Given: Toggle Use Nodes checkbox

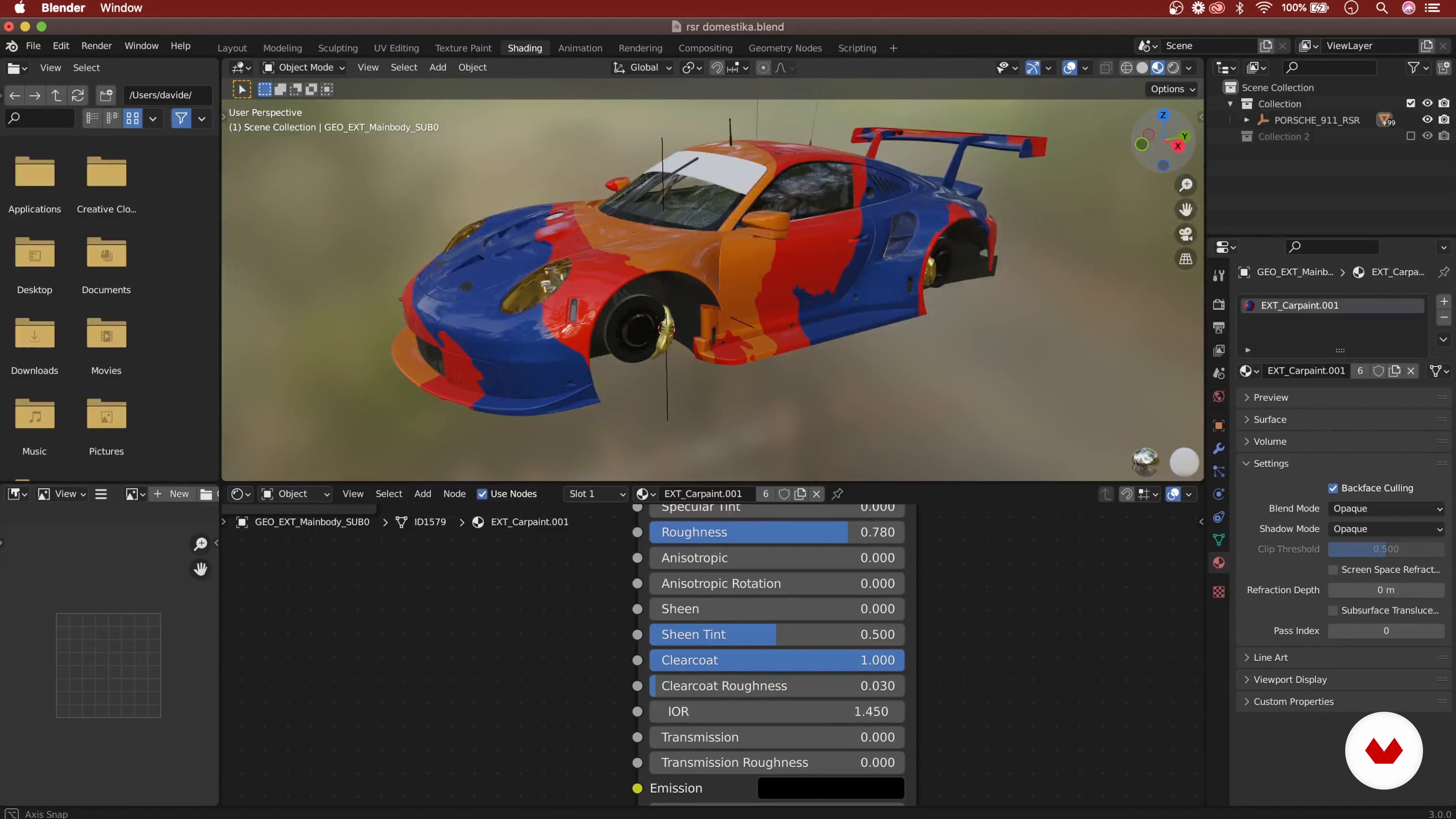Looking at the screenshot, I should tap(482, 494).
